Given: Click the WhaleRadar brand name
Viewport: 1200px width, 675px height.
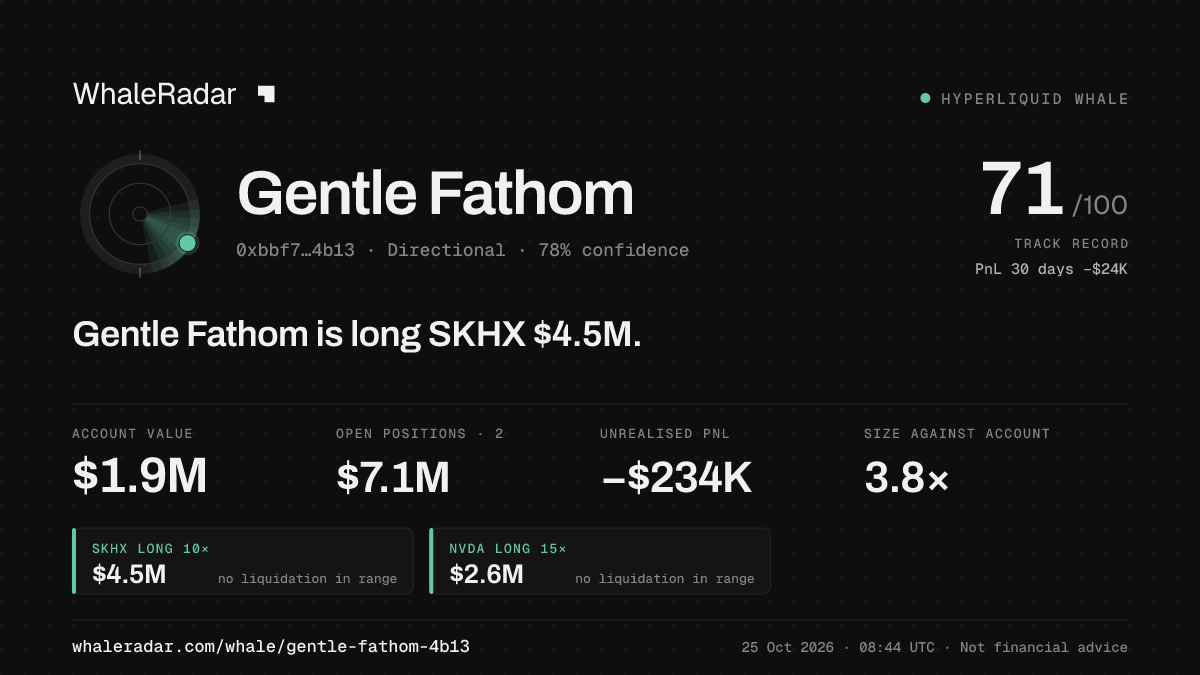Looking at the screenshot, I should (155, 94).
